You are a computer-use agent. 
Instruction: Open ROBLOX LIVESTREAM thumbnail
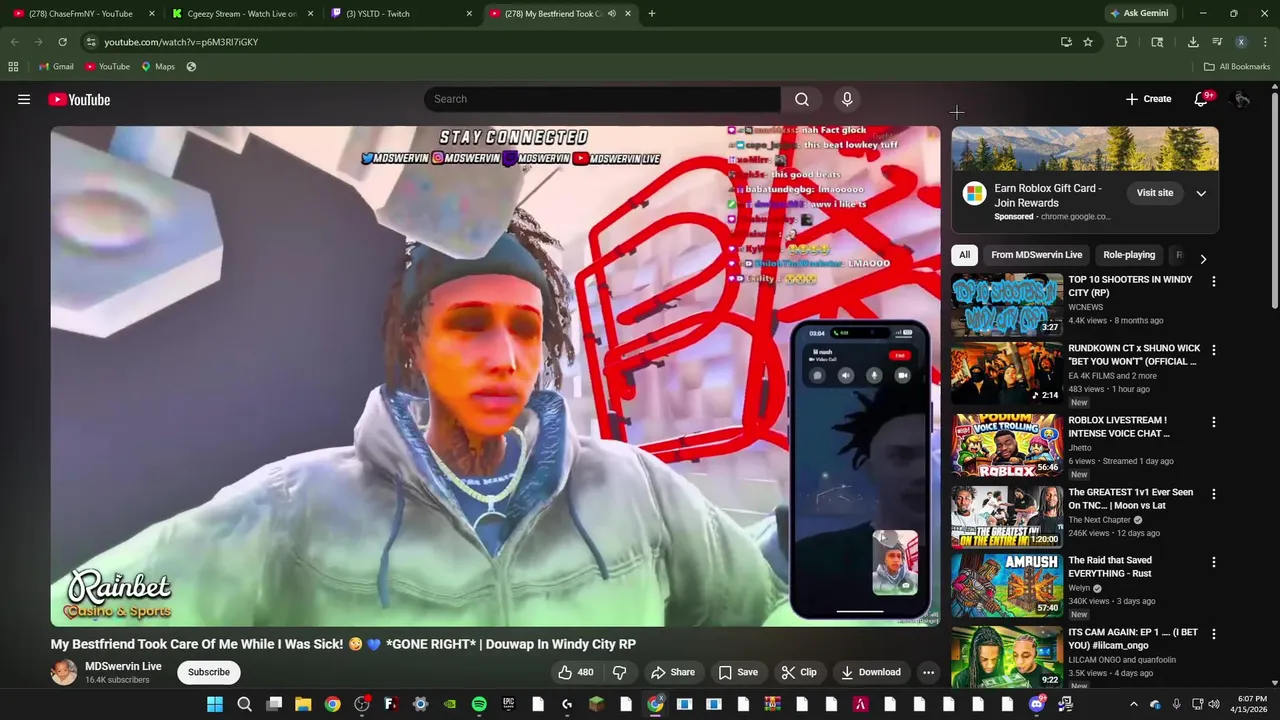pos(1007,445)
